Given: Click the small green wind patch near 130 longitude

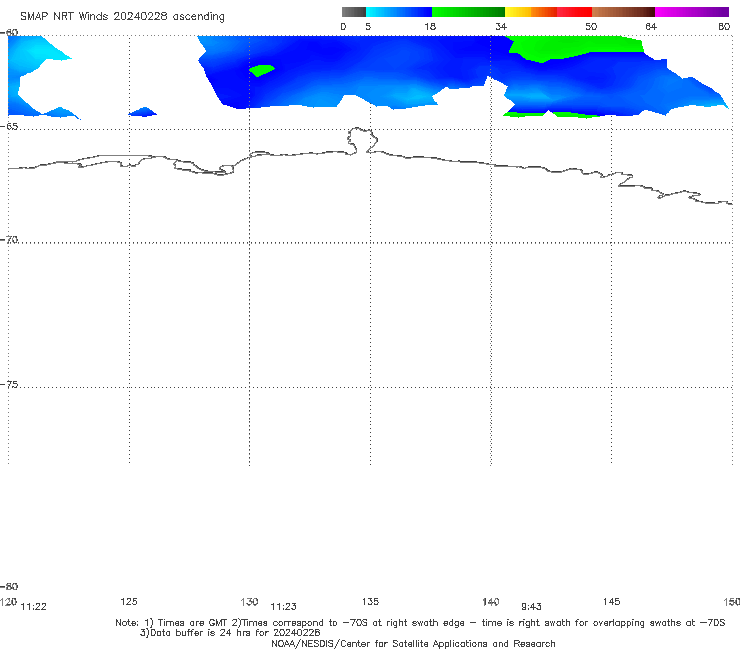Looking at the screenshot, I should [261, 70].
